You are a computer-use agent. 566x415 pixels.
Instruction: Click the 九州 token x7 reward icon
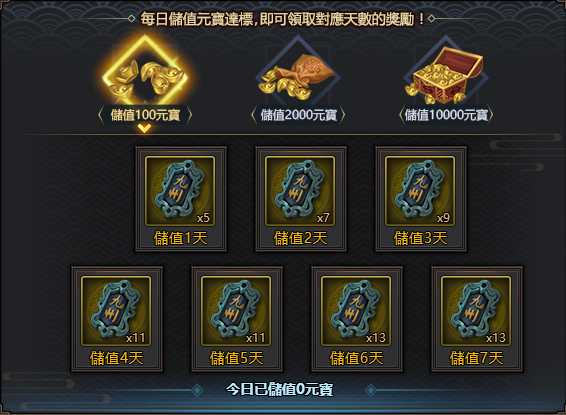300,191
